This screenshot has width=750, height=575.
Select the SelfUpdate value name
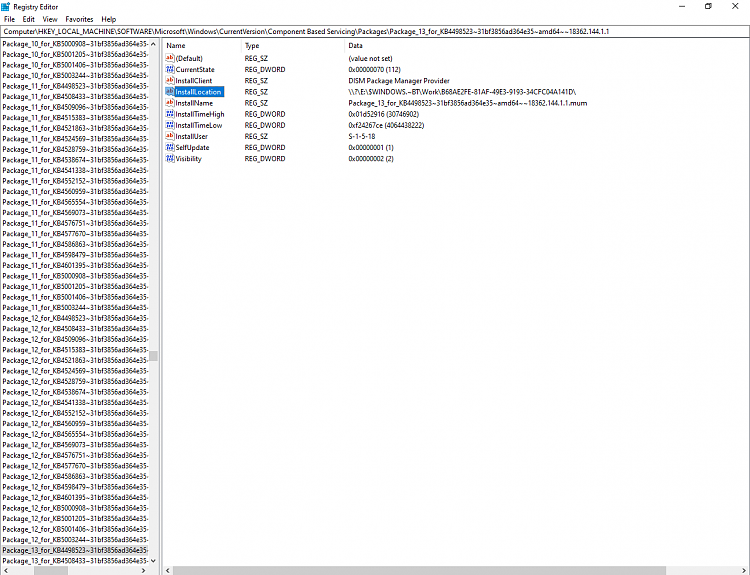coord(192,147)
